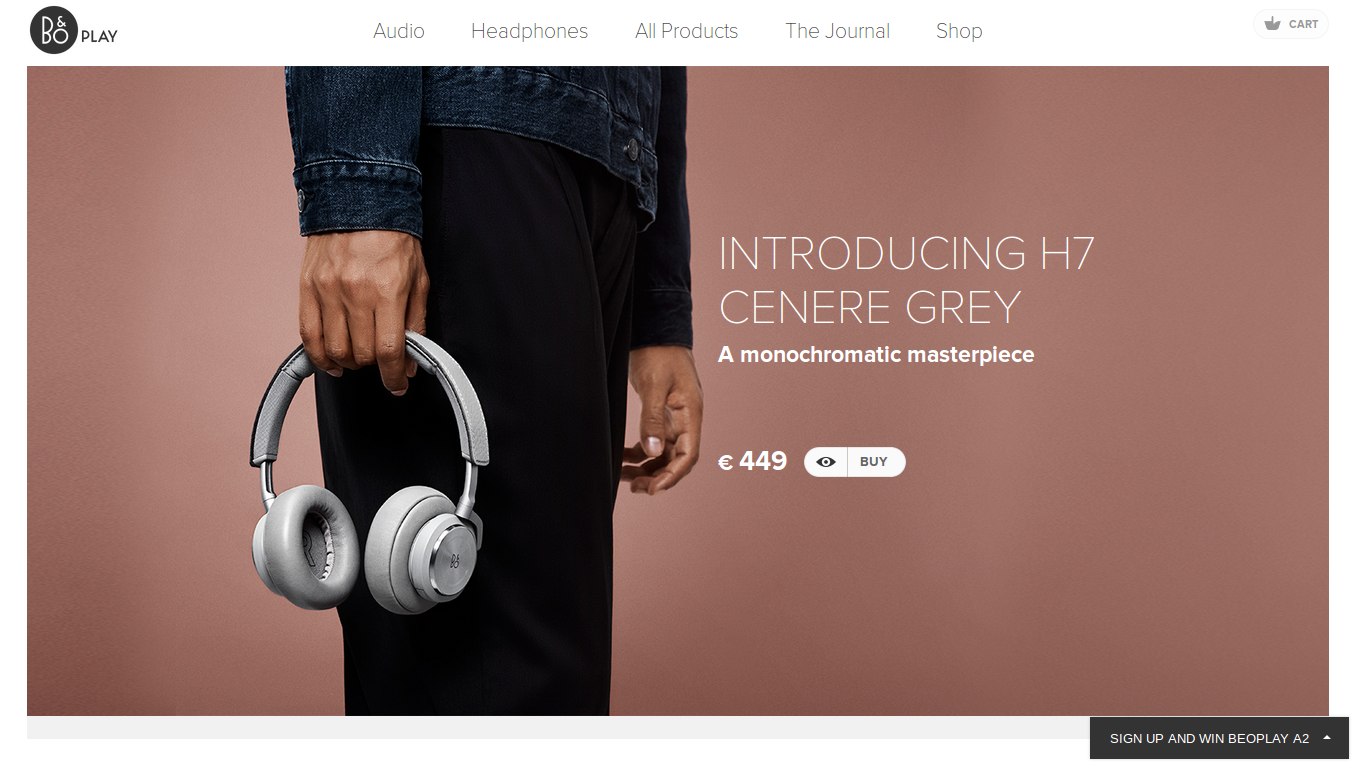This screenshot has width=1356, height=768.
Task: Expand the sign-up bar with up arrow
Action: point(1327,738)
